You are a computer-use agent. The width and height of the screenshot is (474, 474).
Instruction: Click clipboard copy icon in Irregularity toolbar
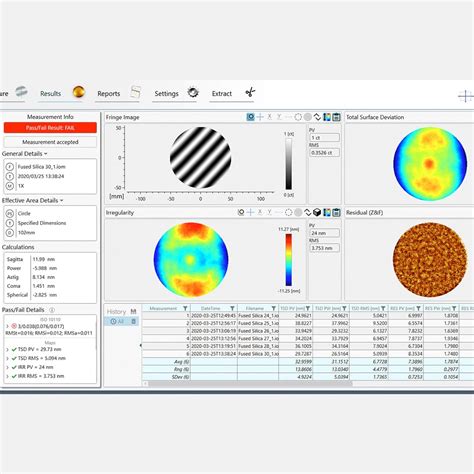pyautogui.click(x=336, y=212)
